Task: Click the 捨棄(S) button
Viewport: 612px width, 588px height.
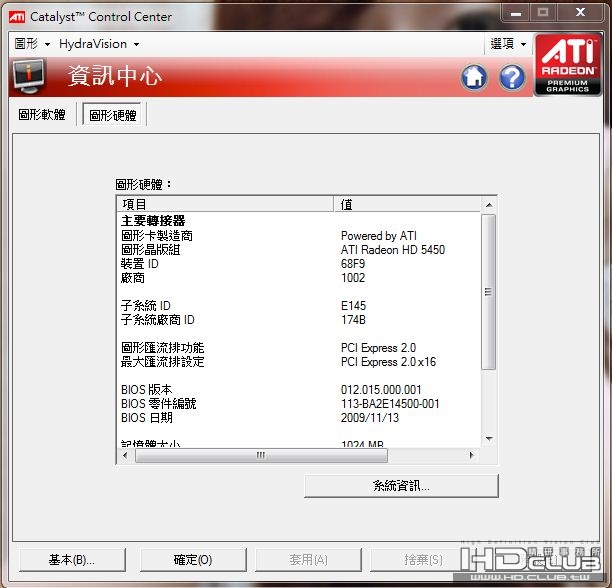Action: (x=423, y=560)
